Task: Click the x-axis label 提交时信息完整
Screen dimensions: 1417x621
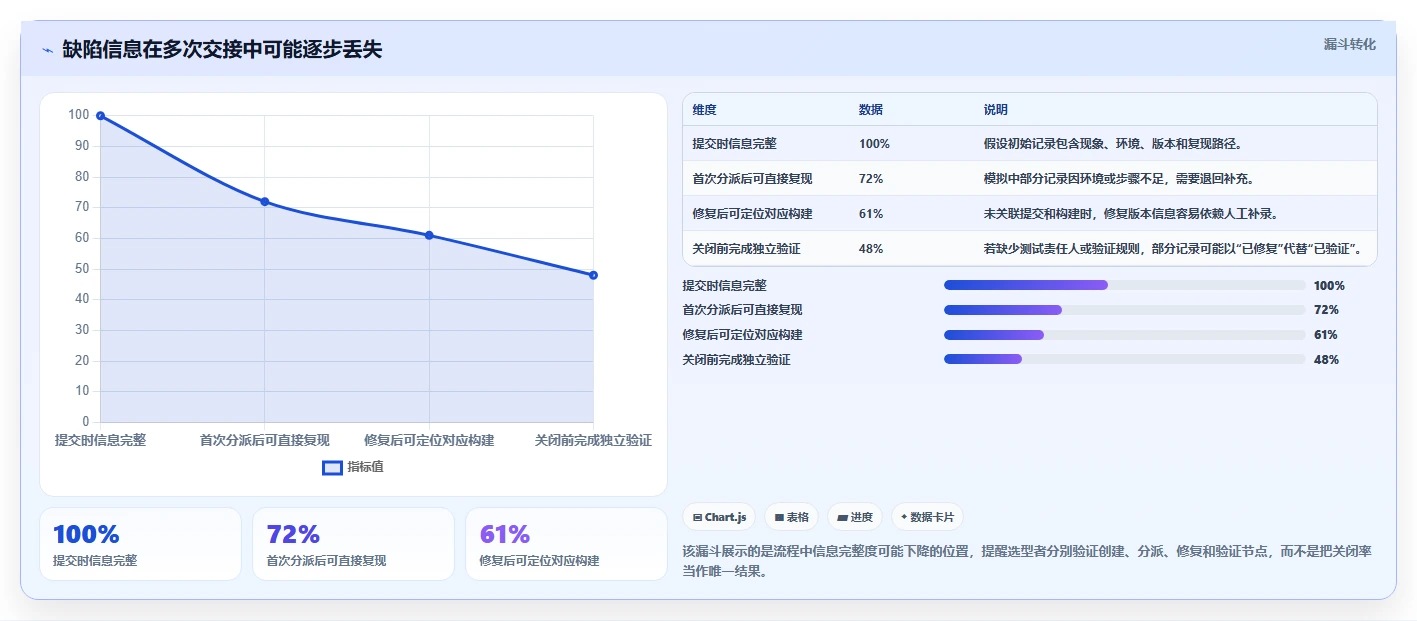Action: (100, 440)
